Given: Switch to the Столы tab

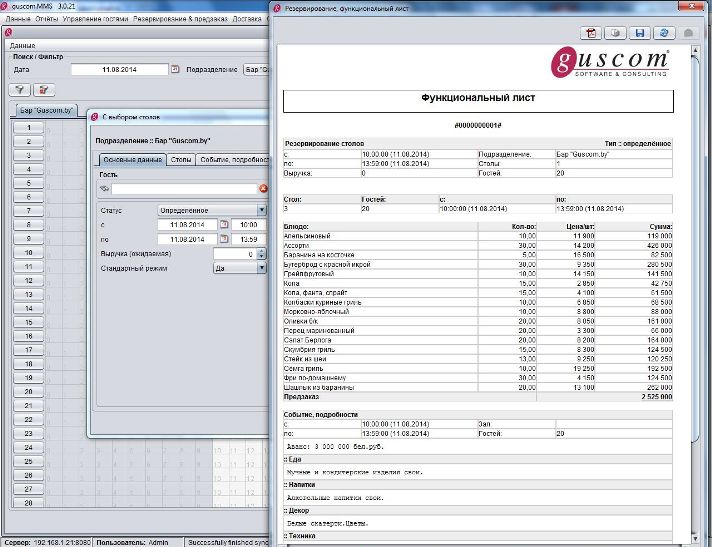Looking at the screenshot, I should 180,159.
